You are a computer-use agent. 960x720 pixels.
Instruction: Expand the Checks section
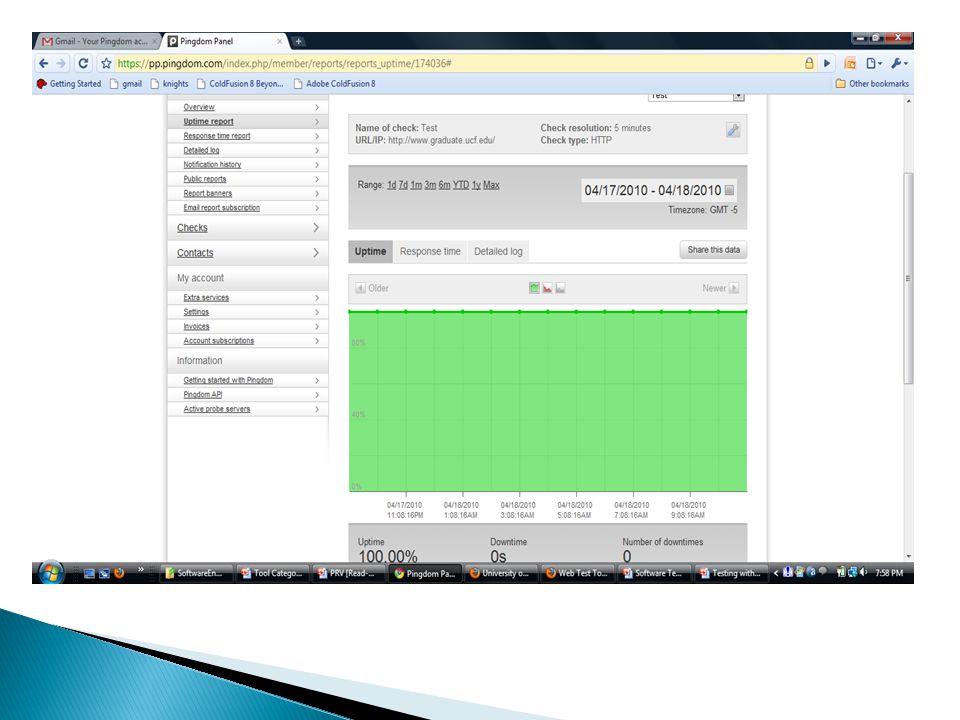tap(247, 228)
